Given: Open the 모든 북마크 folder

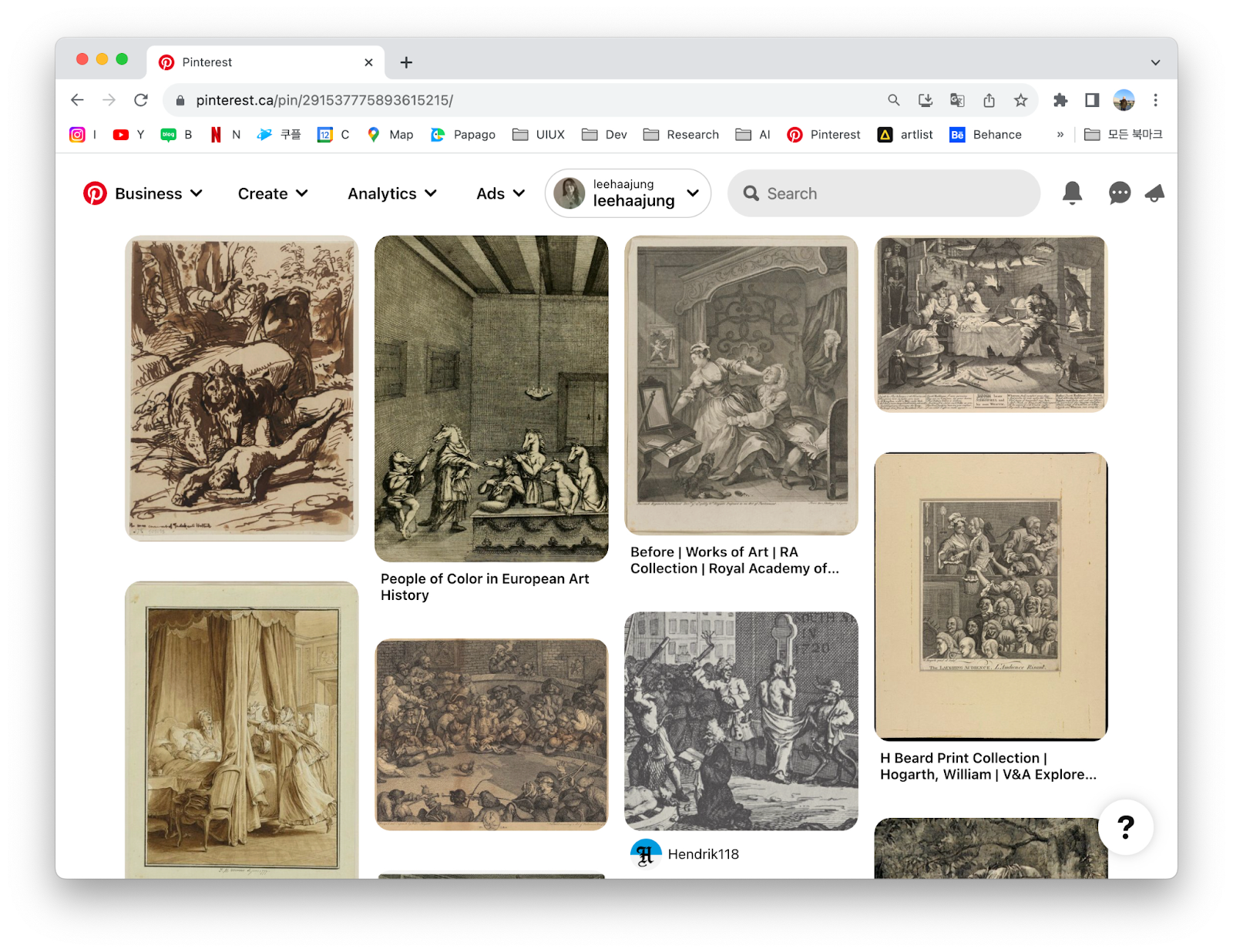Looking at the screenshot, I should click(1123, 135).
